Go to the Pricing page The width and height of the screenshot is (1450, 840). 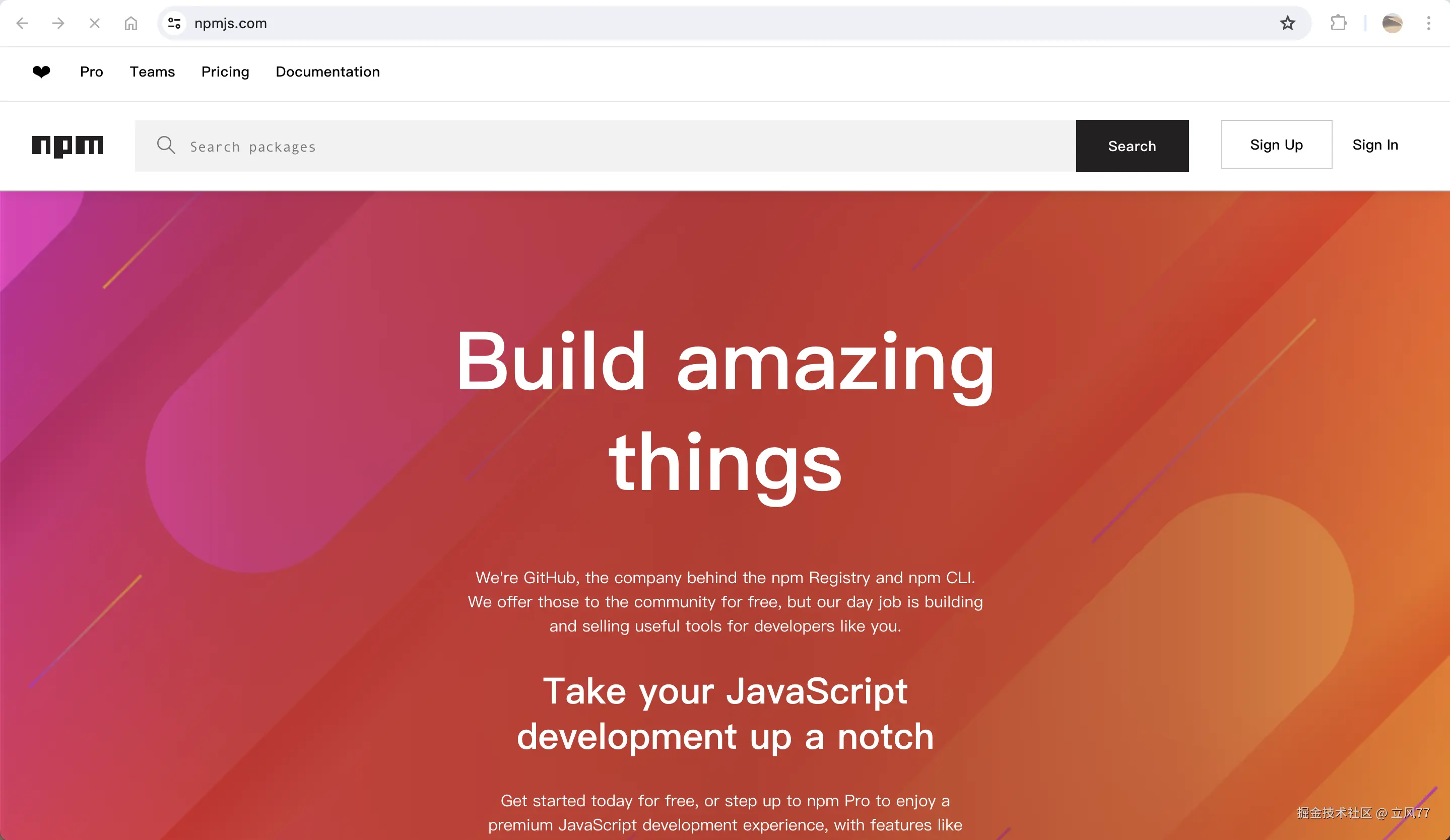tap(225, 72)
